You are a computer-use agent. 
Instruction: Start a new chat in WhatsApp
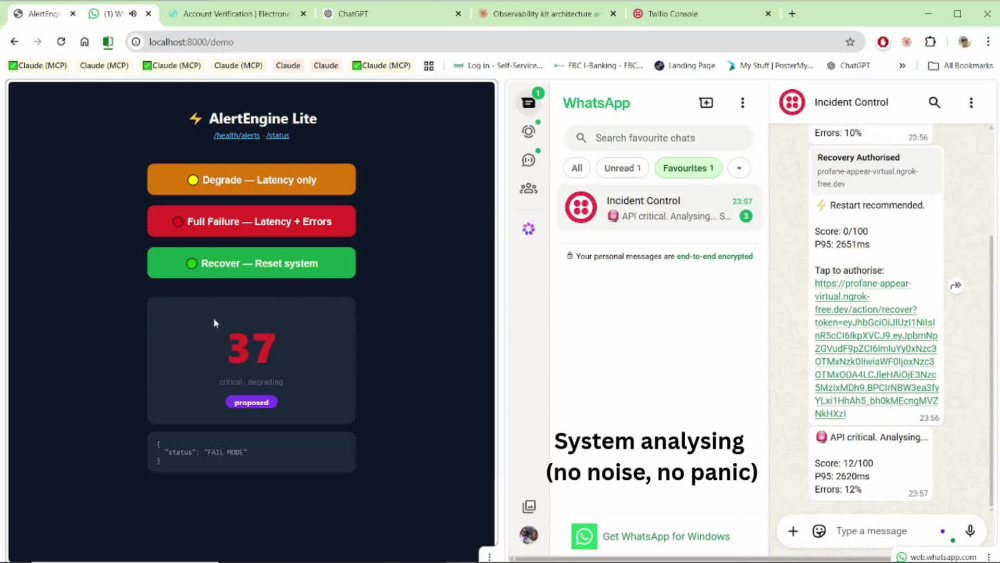(706, 103)
